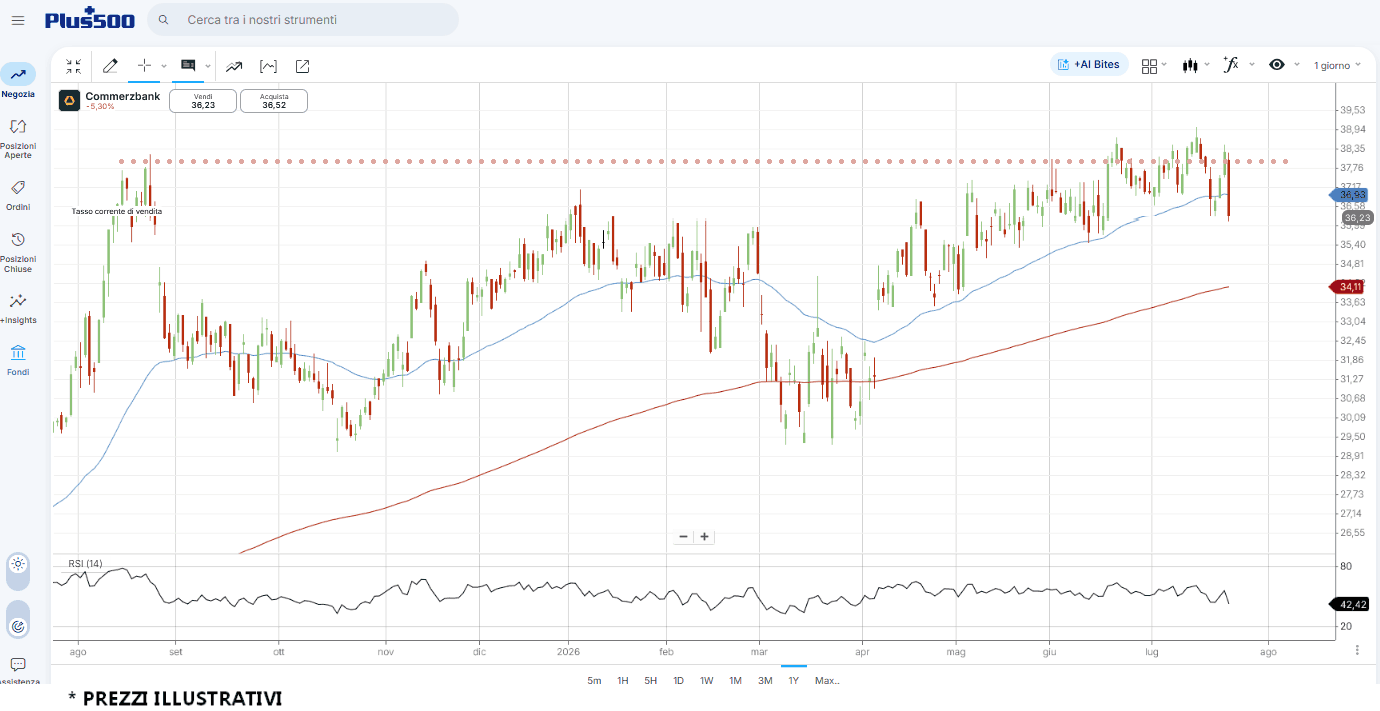Screen dimensions: 1380x711
Task: Expand the crosshair tool options arrow
Action: click(164, 66)
